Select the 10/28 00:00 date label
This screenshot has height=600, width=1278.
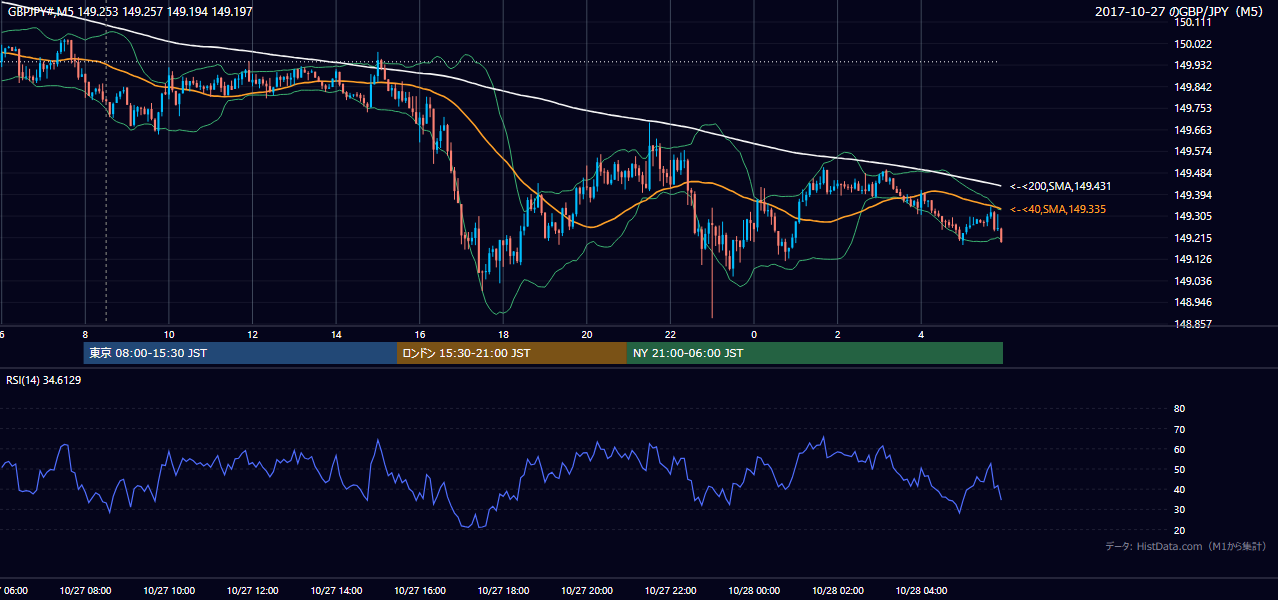753,591
